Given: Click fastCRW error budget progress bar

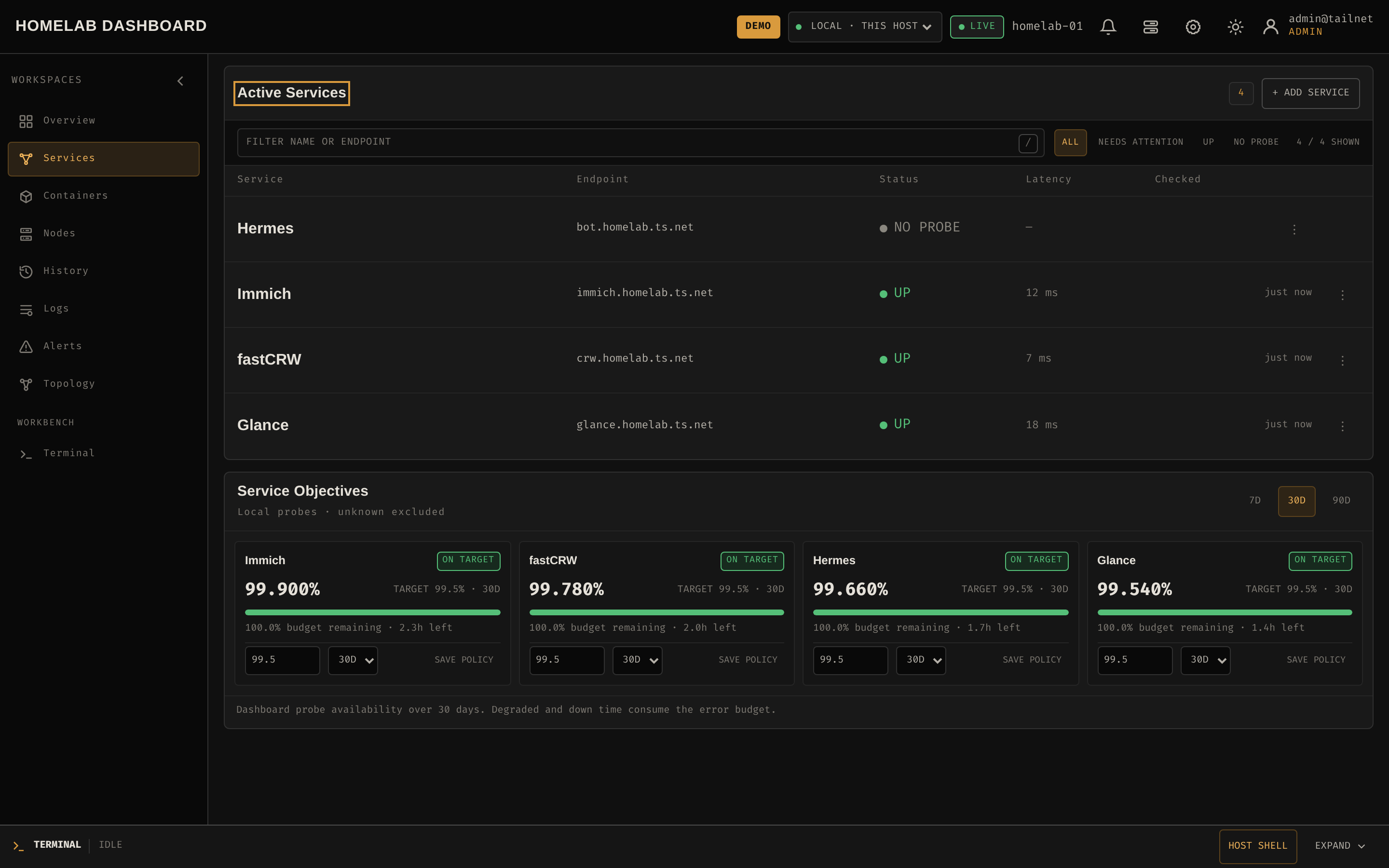Looking at the screenshot, I should click(x=656, y=612).
